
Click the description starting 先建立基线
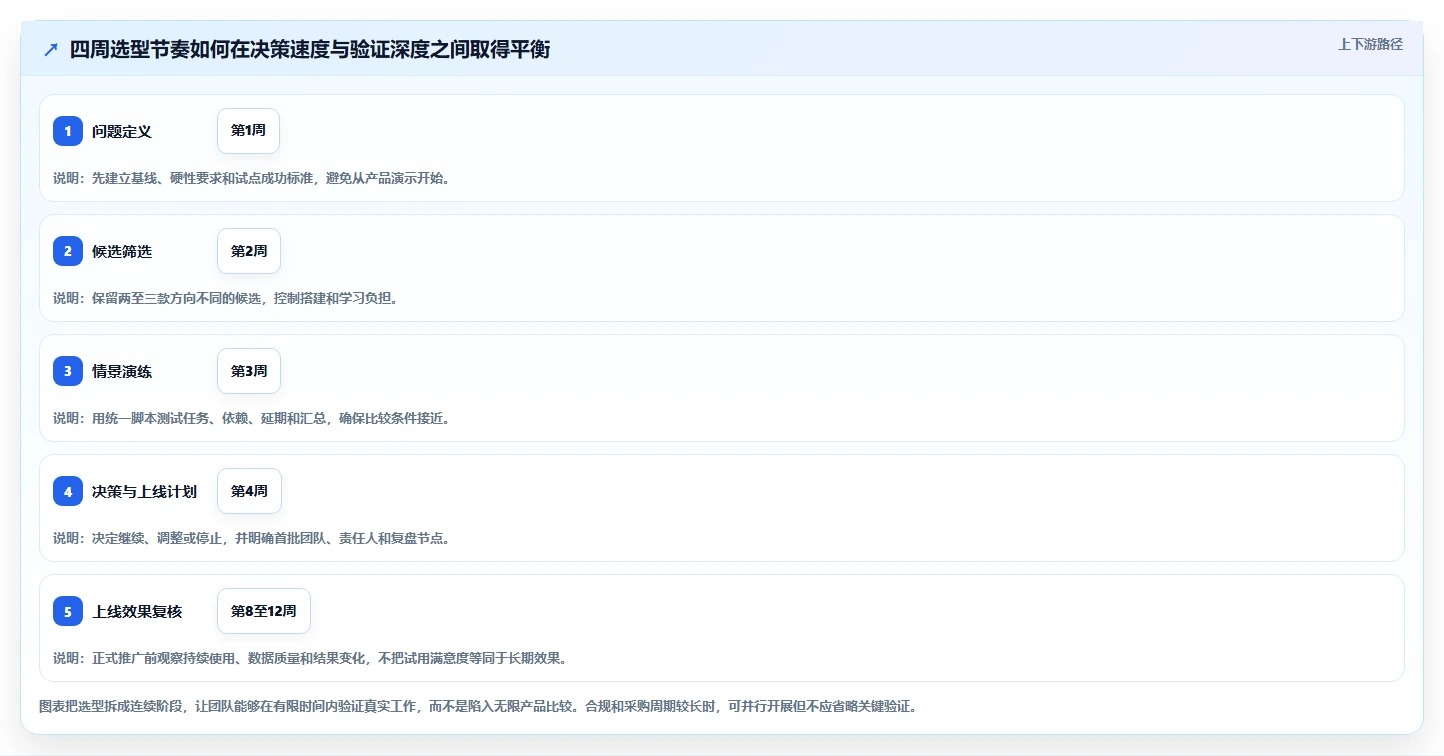(x=252, y=178)
